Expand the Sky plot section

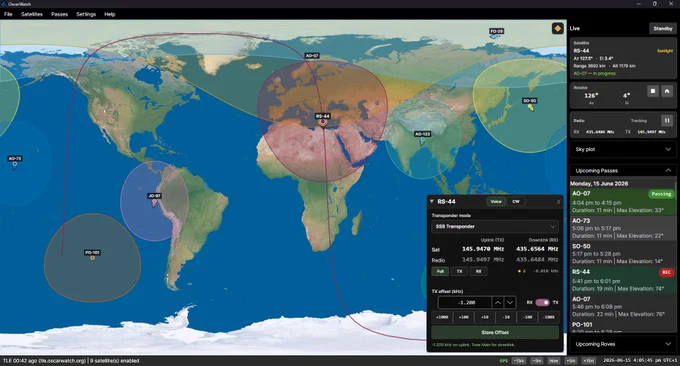(x=623, y=149)
